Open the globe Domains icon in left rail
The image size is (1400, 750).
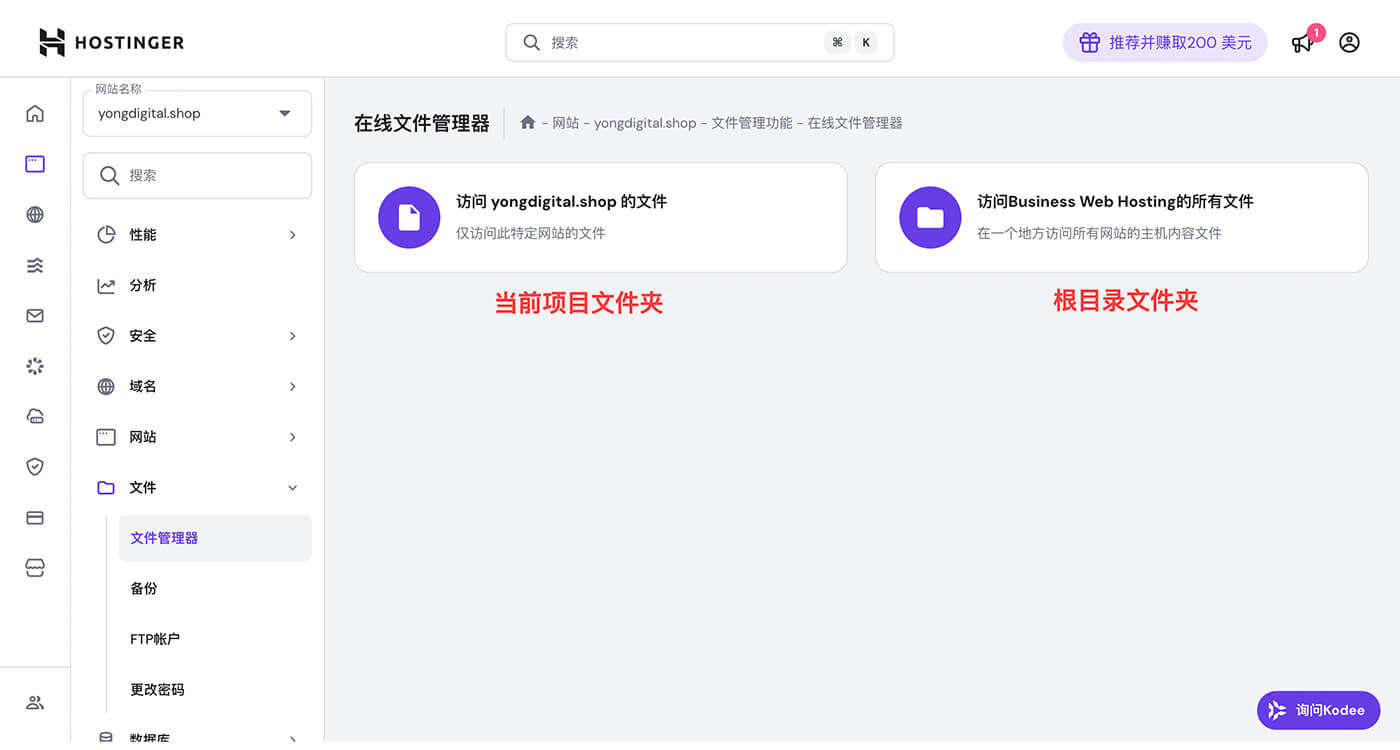(x=35, y=214)
